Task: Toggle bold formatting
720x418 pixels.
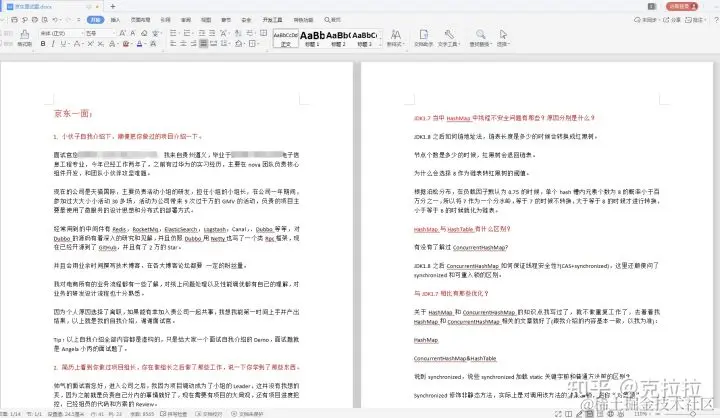Action: point(43,44)
